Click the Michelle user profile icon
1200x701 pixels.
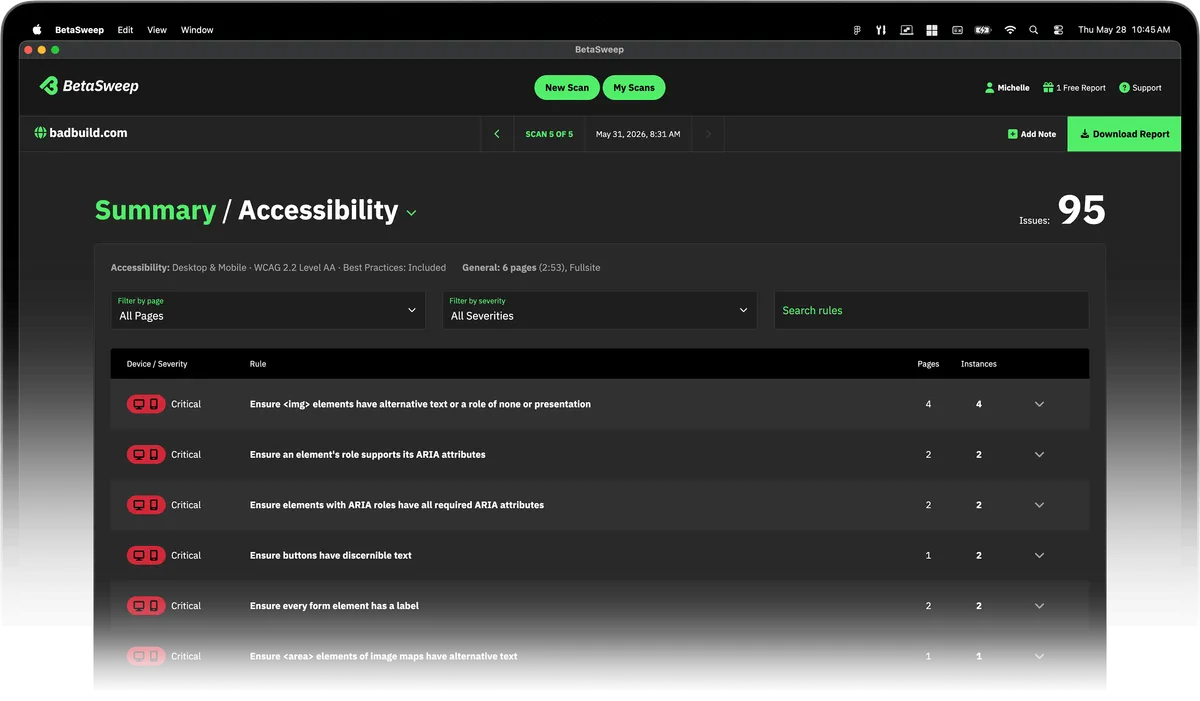989,88
